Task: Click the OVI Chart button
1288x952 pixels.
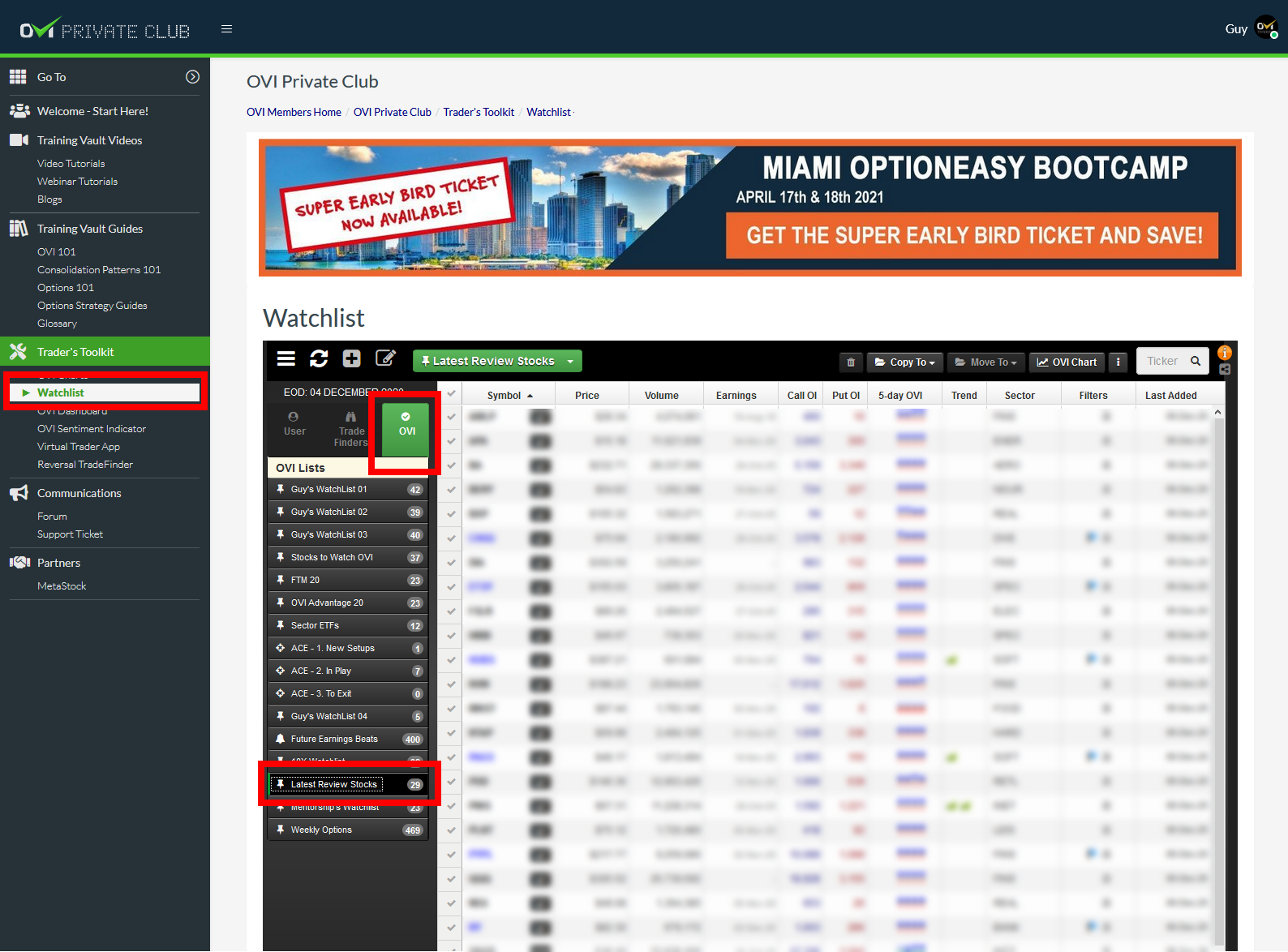Action: click(x=1067, y=362)
